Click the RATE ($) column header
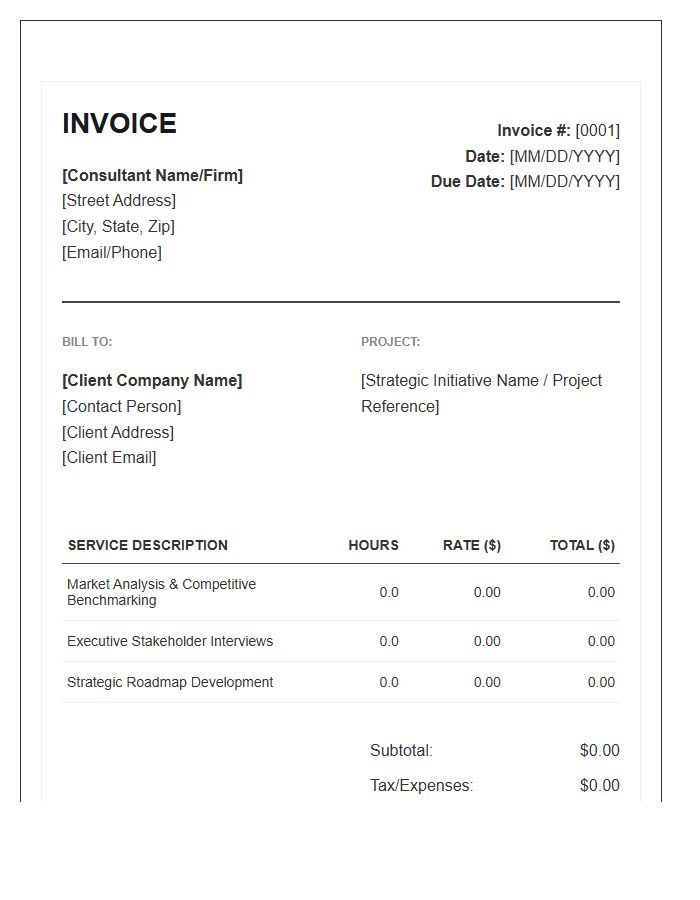 click(472, 545)
